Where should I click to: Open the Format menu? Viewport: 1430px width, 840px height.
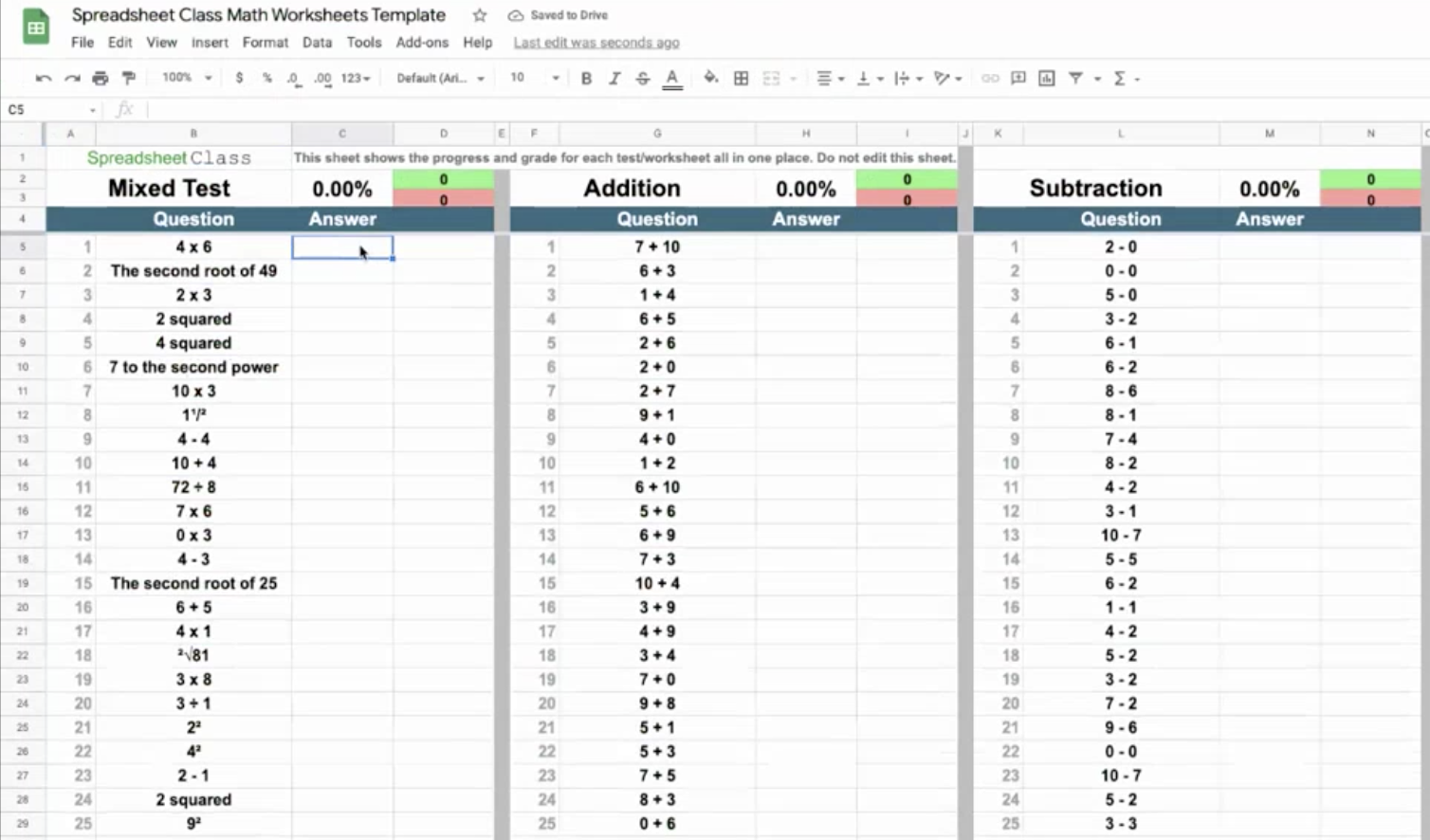point(266,43)
